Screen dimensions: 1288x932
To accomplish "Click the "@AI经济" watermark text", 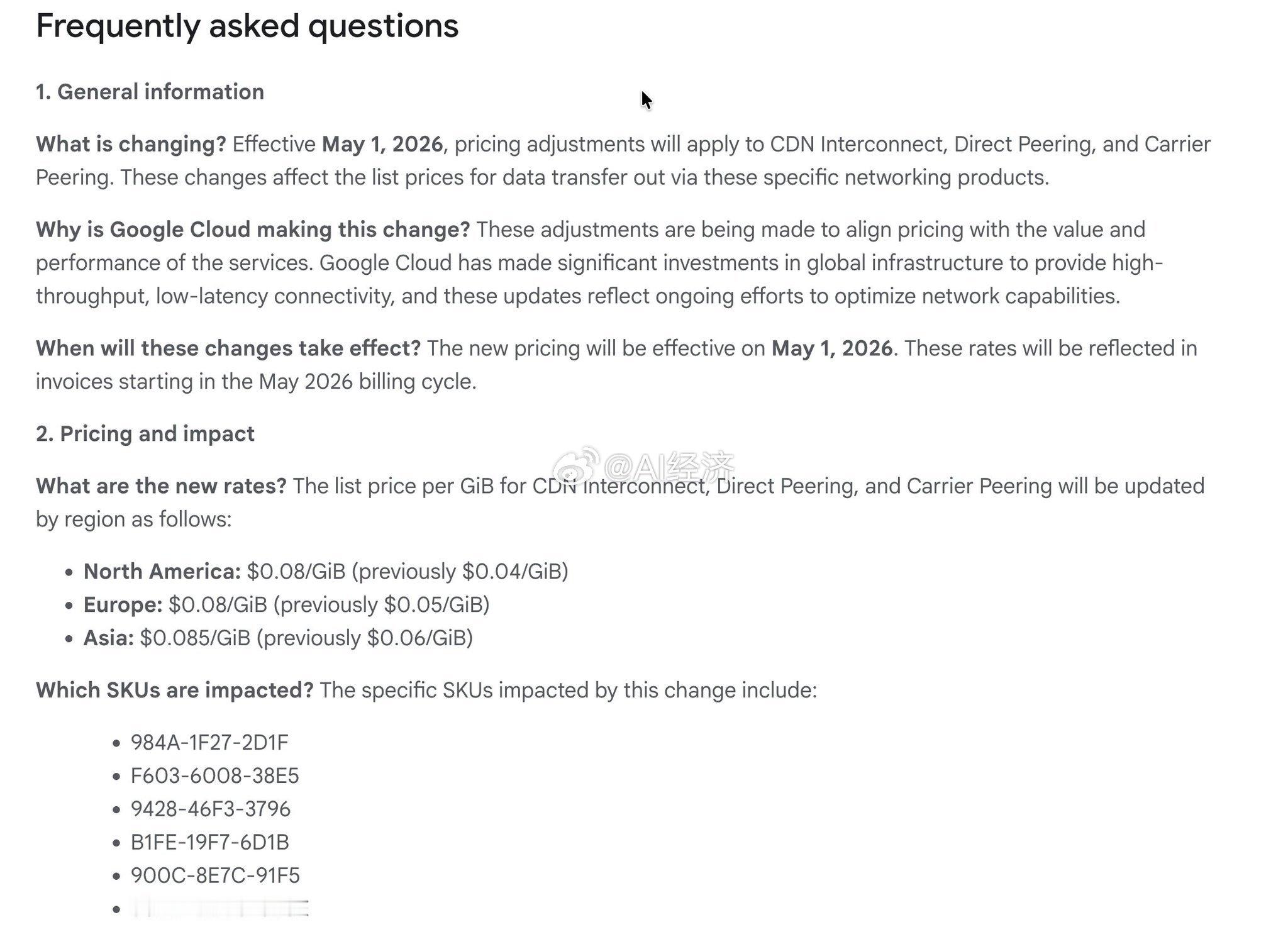I will tap(669, 466).
